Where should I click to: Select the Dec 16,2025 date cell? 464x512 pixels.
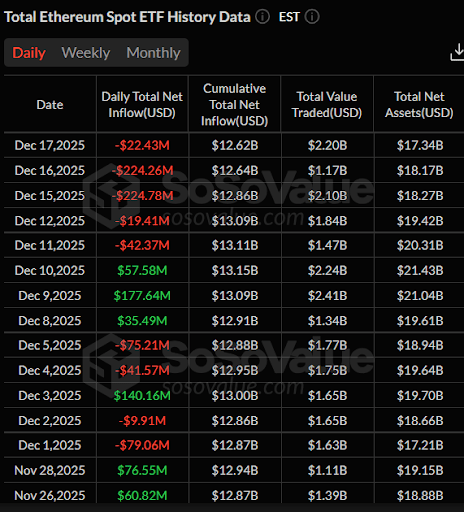point(50,170)
